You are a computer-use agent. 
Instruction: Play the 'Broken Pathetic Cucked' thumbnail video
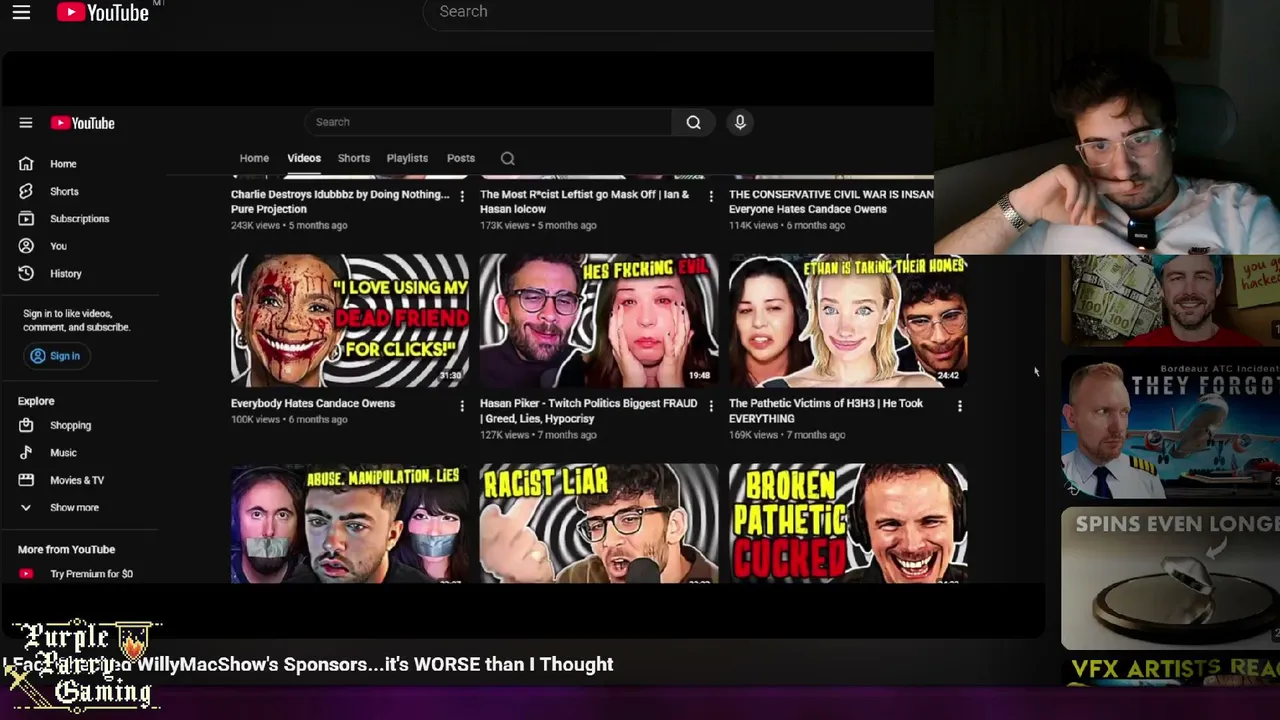[x=848, y=523]
